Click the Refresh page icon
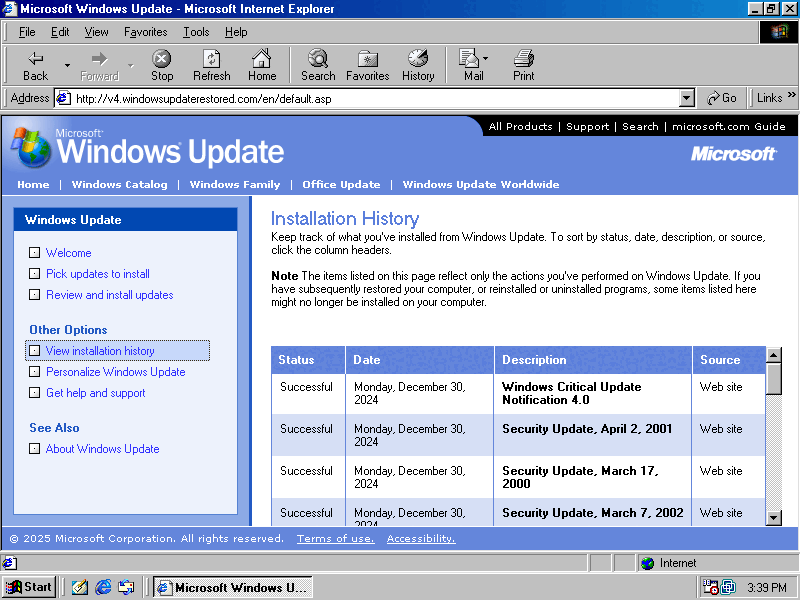The width and height of the screenshot is (800, 600). (x=211, y=59)
